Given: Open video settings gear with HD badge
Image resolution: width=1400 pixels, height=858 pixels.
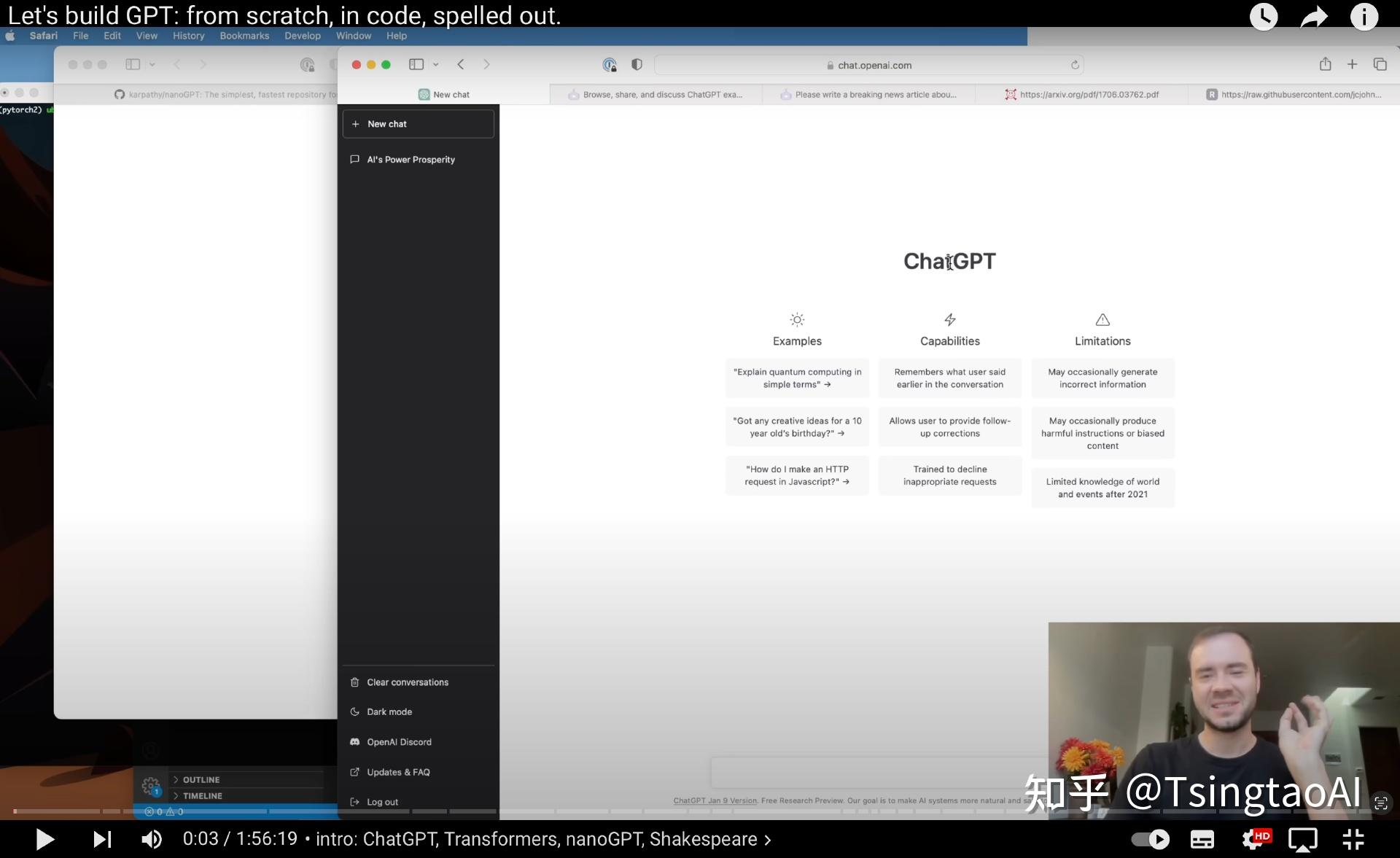Looking at the screenshot, I should pos(1254,840).
